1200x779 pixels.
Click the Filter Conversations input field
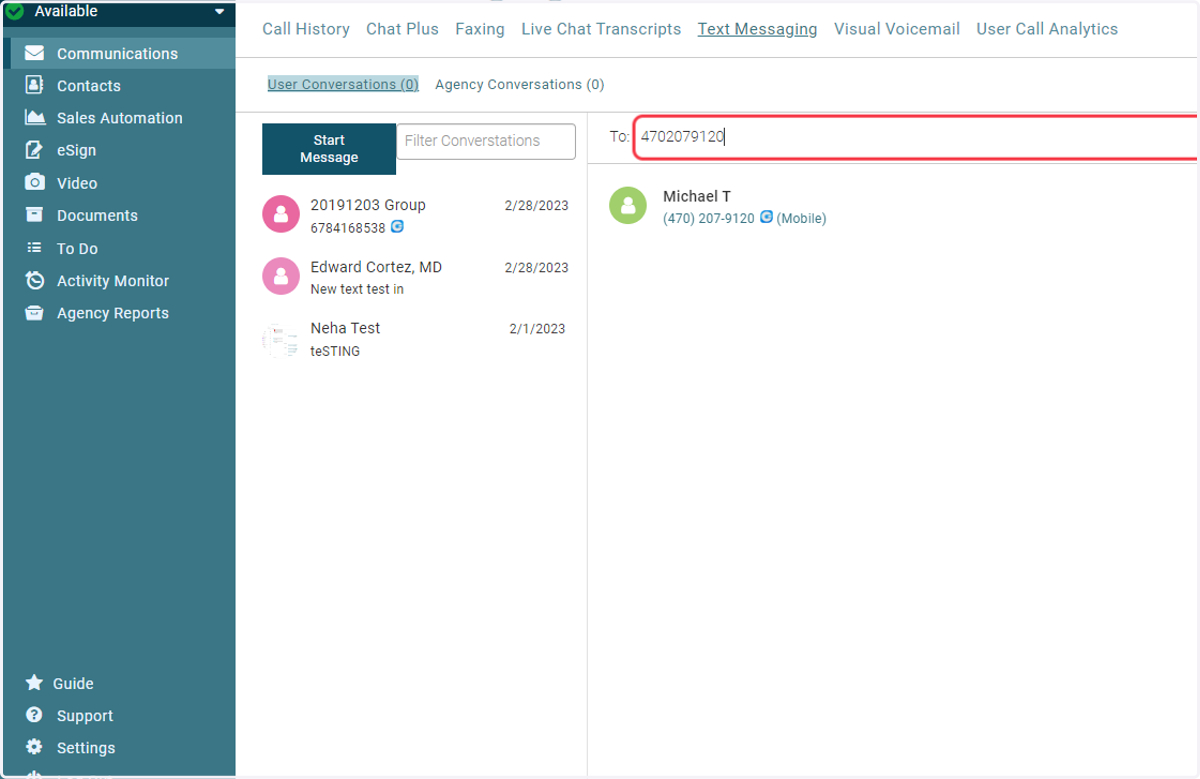[x=486, y=141]
